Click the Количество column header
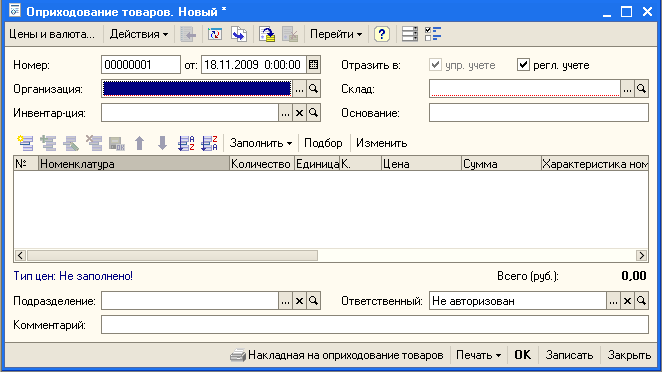Screen dimensions: 662x372 click(x=262, y=164)
